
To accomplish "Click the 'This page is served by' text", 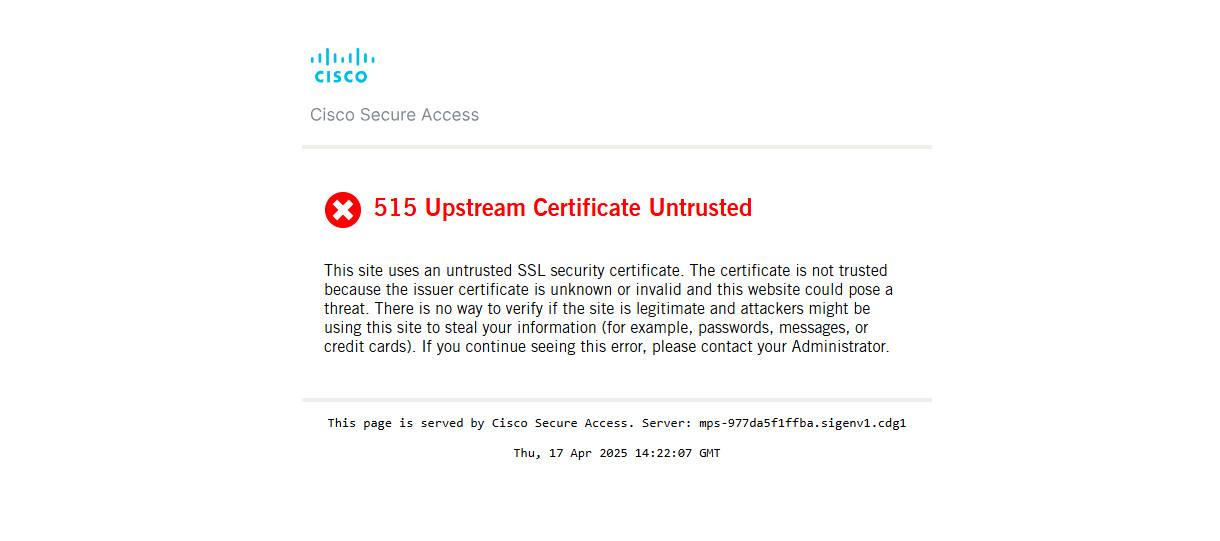I will [396, 423].
